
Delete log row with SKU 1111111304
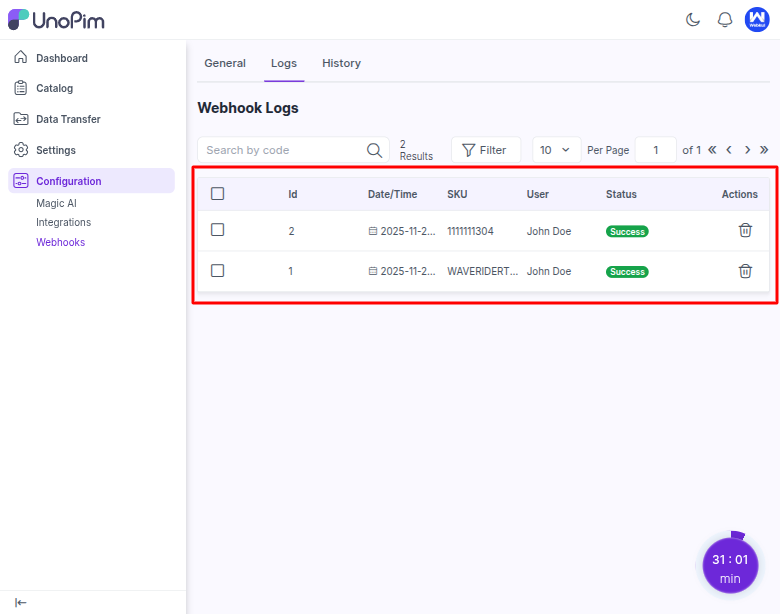[745, 230]
